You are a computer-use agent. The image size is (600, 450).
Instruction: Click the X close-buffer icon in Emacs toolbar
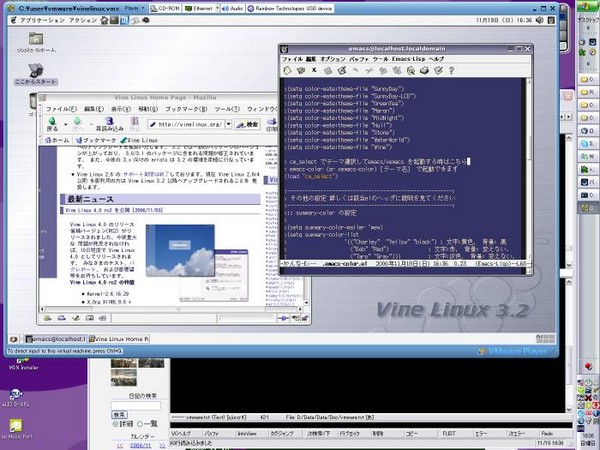(x=314, y=70)
